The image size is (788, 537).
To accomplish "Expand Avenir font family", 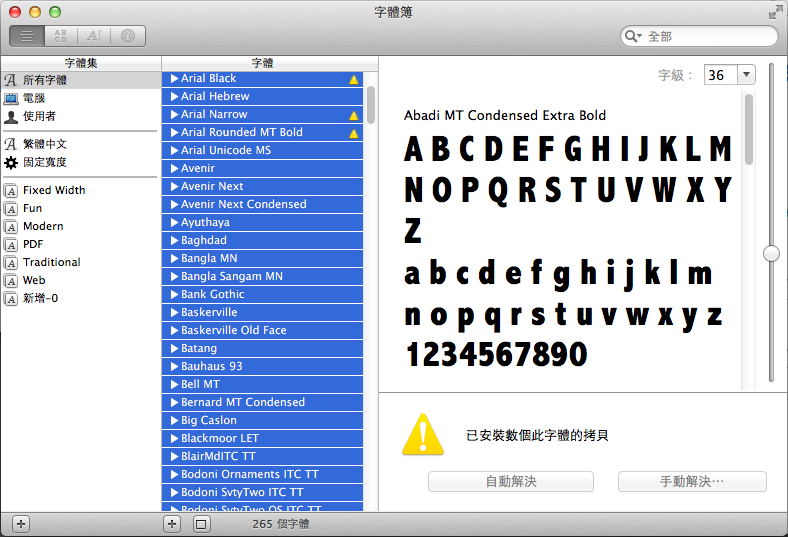I will [x=174, y=168].
